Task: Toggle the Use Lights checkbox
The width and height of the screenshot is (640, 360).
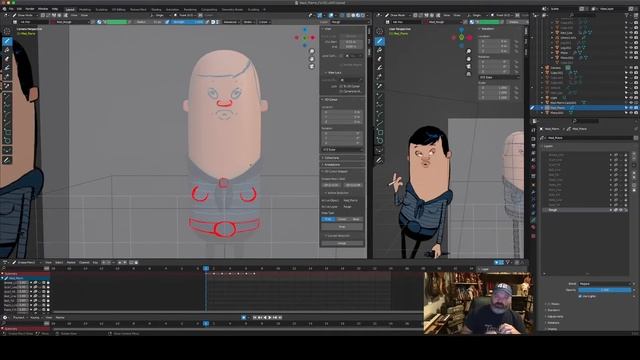Action: 580,296
